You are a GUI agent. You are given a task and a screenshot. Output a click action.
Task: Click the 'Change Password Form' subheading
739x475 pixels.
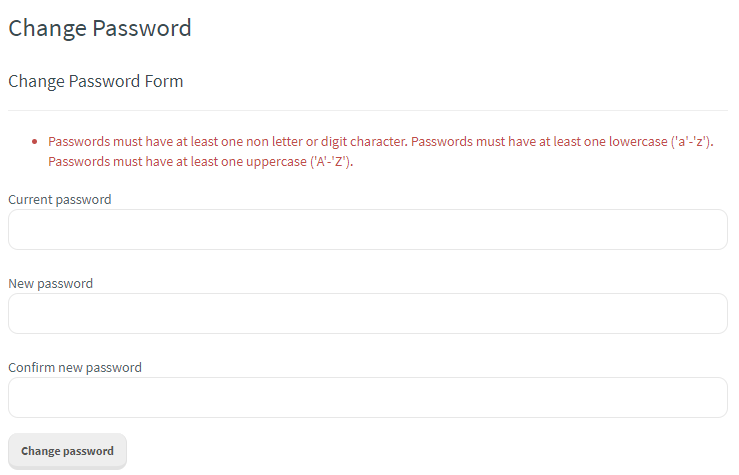[x=96, y=82]
